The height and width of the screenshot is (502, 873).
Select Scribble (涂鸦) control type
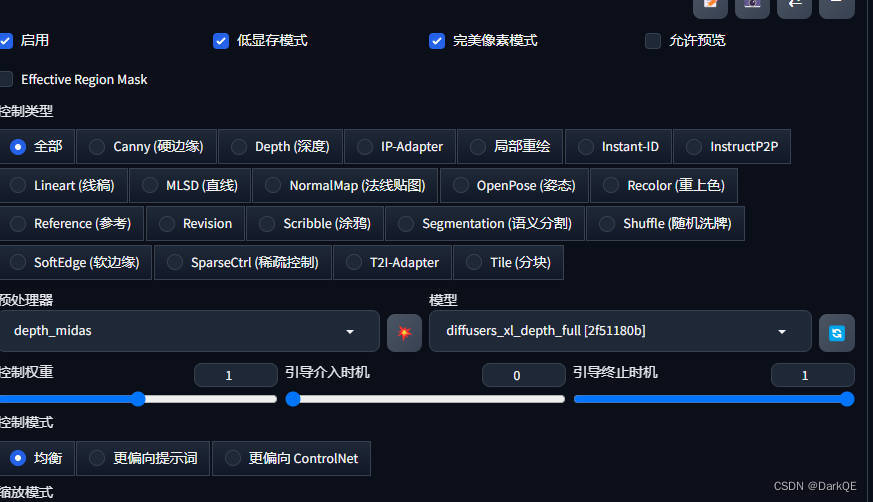(315, 224)
